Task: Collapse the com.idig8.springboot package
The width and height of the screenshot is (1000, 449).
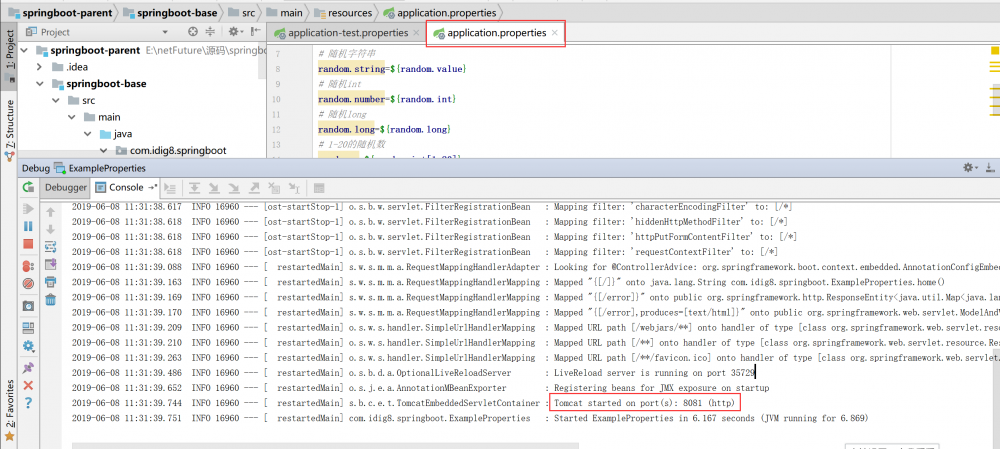Action: click(x=103, y=151)
